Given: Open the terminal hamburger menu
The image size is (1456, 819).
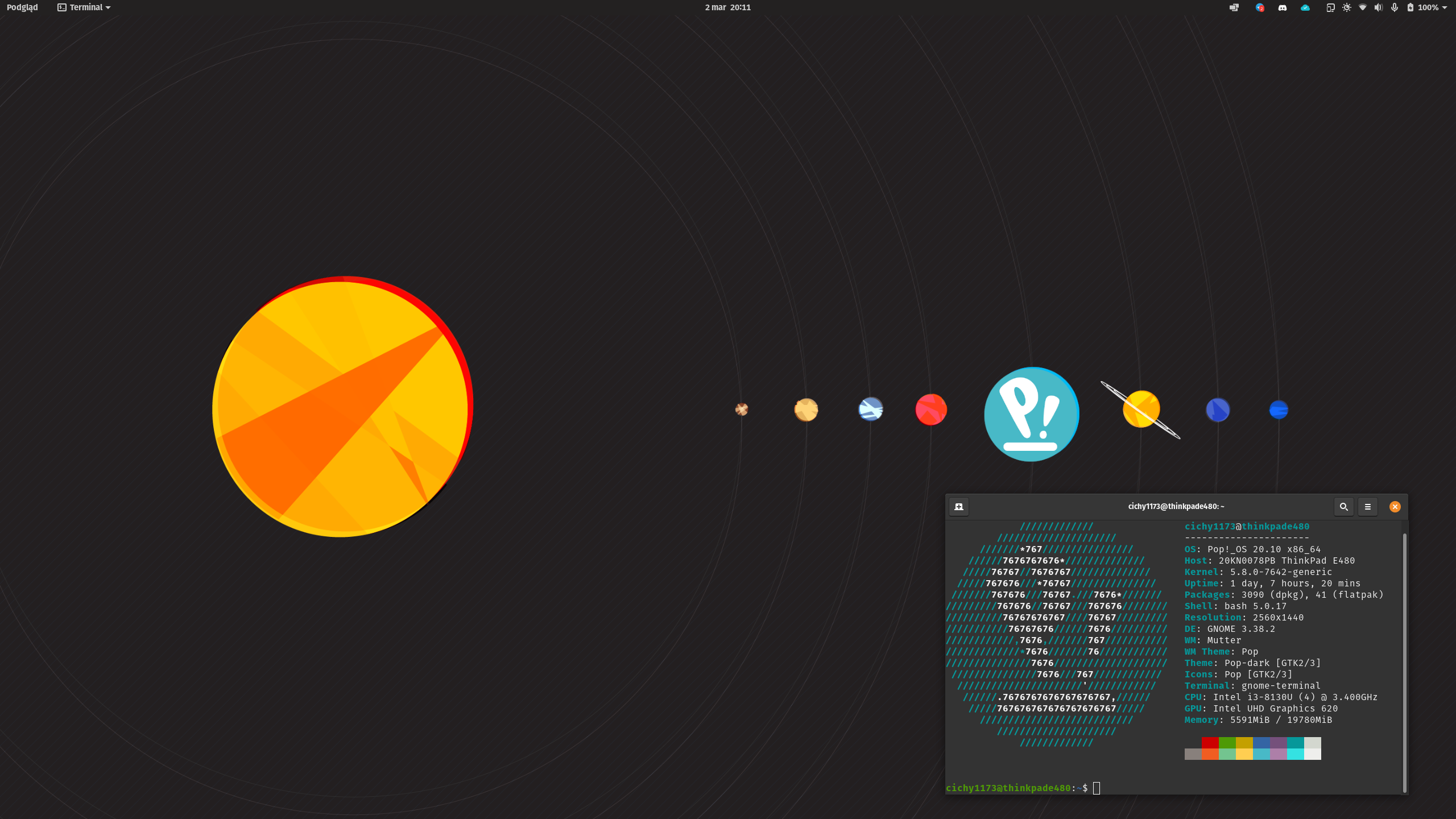Looking at the screenshot, I should (1368, 506).
